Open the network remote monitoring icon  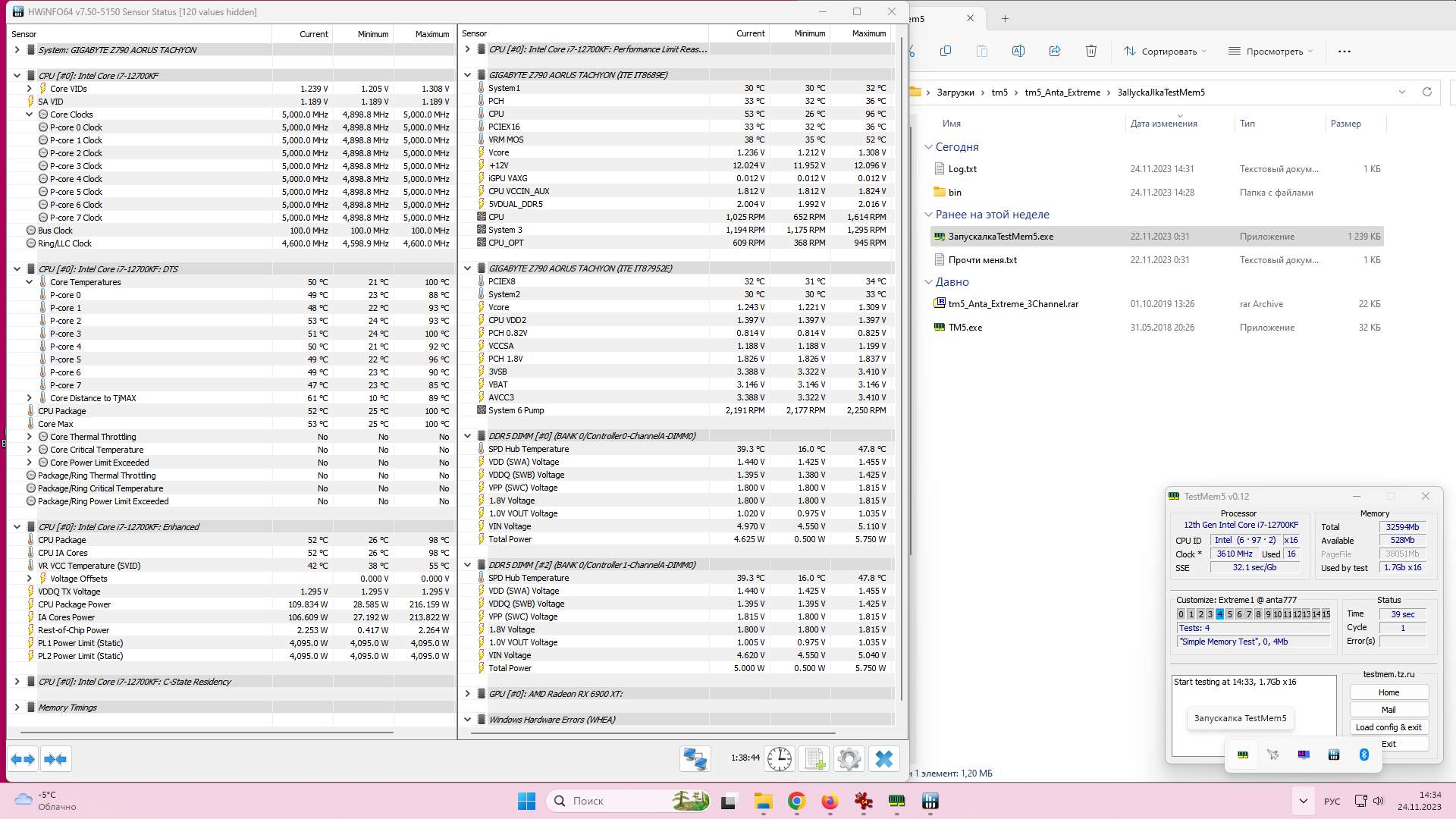[x=695, y=759]
